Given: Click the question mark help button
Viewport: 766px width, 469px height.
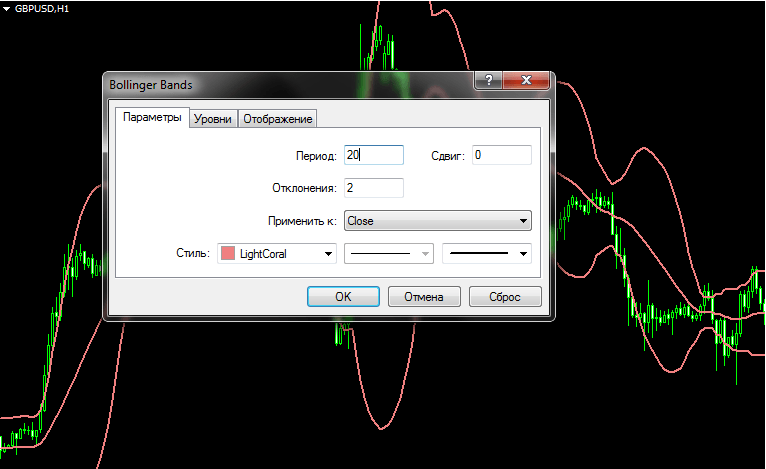Looking at the screenshot, I should pos(487,82).
